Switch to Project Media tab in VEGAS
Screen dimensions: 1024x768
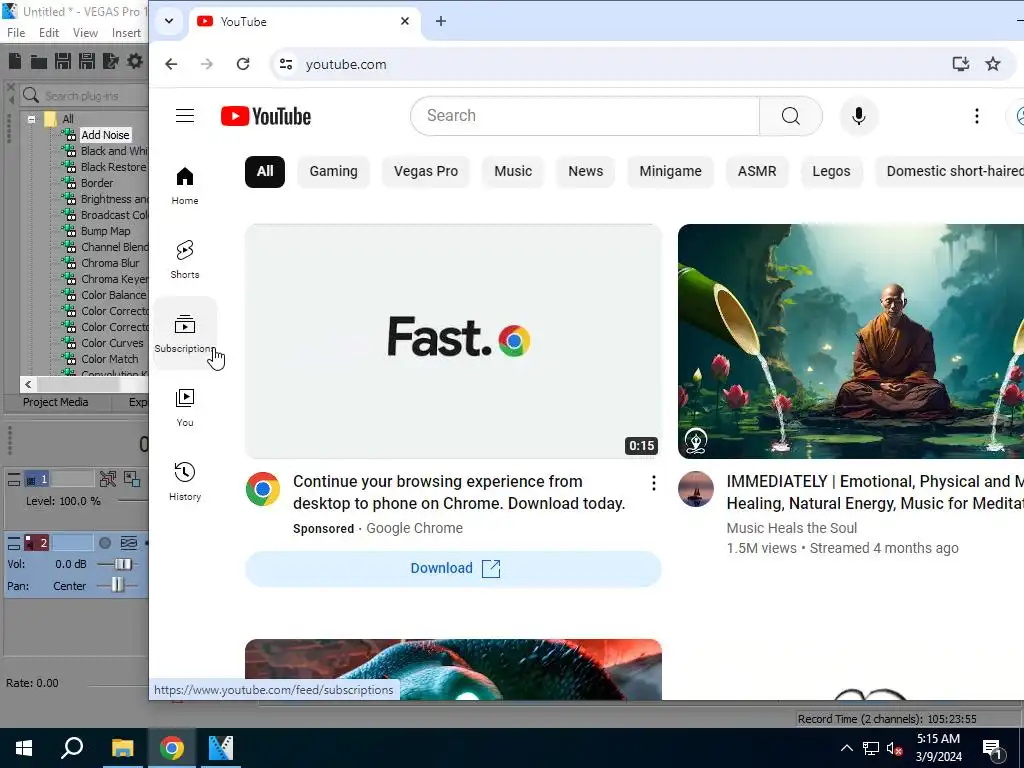(56, 402)
